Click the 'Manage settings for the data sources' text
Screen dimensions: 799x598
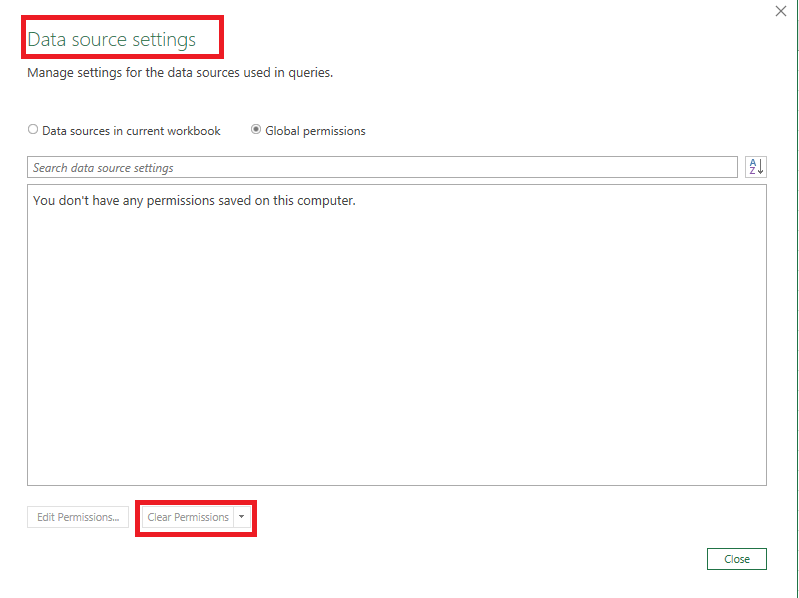click(x=180, y=73)
